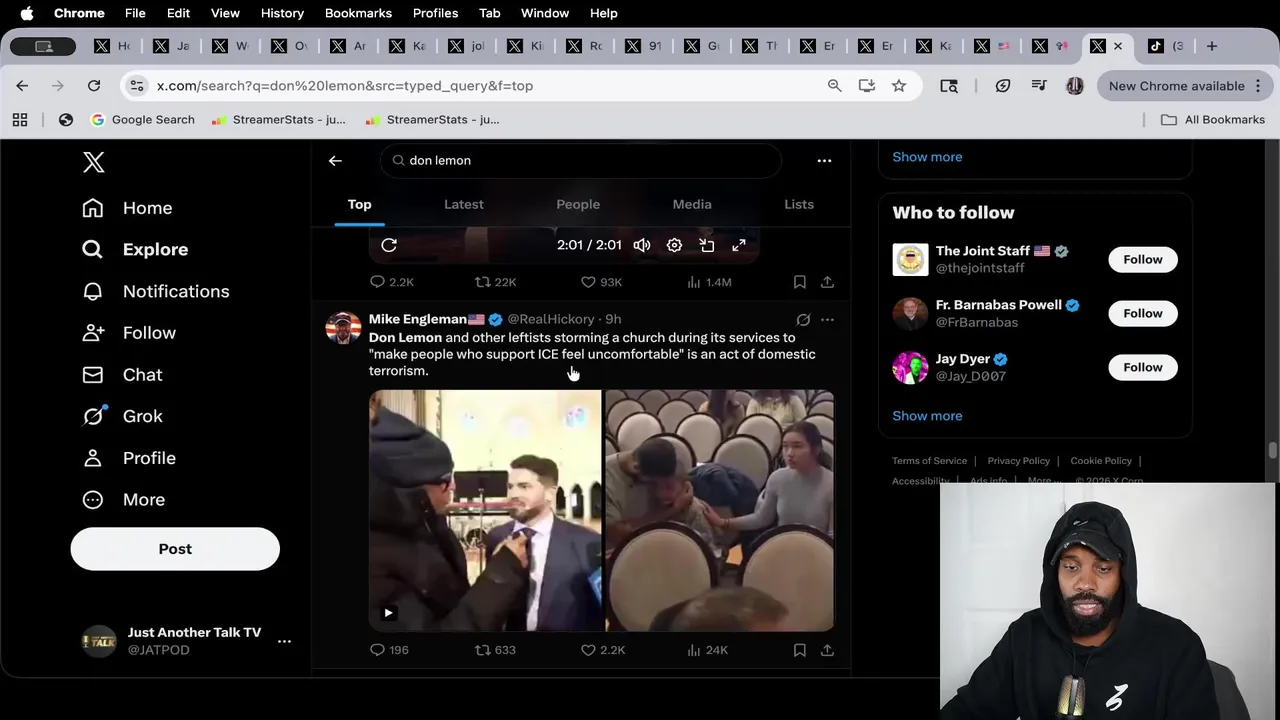Click Grok explain icon on Mike's post
This screenshot has width=1280, height=720.
[803, 320]
